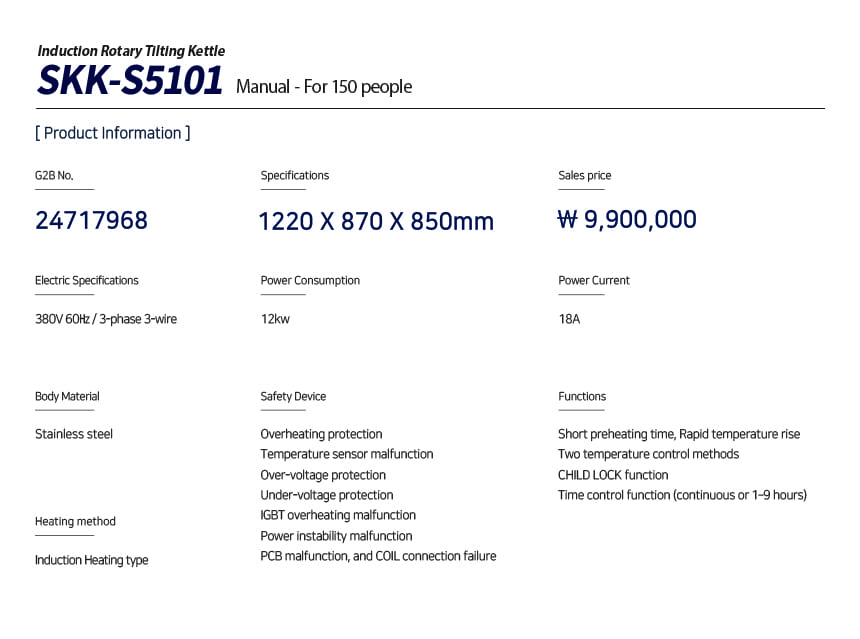The width and height of the screenshot is (860, 639).
Task: Click the Electric Specifications label
Action: click(x=86, y=281)
